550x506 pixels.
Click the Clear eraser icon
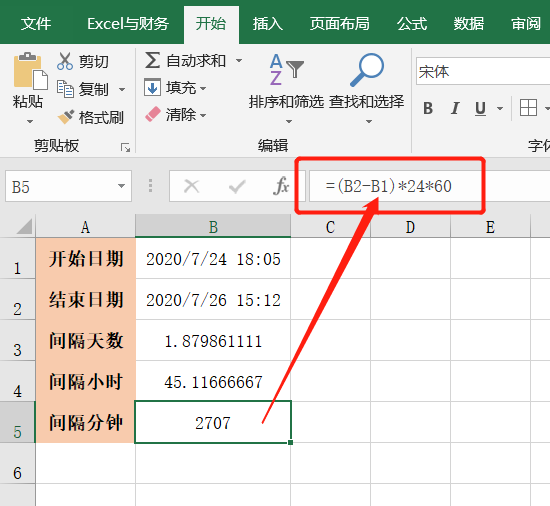click(x=153, y=114)
